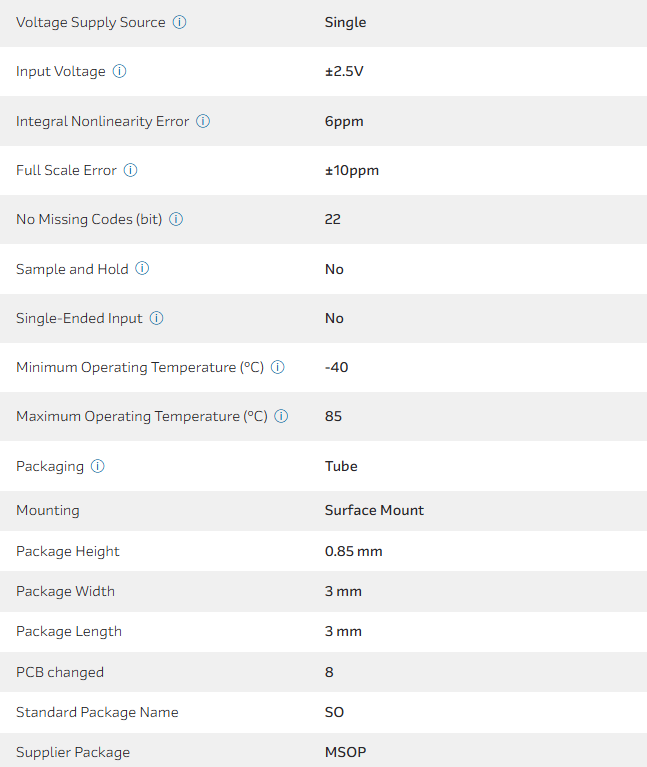Viewport: 647px width, 767px height.
Task: Show info for Full Scale Error
Action: click(x=130, y=170)
